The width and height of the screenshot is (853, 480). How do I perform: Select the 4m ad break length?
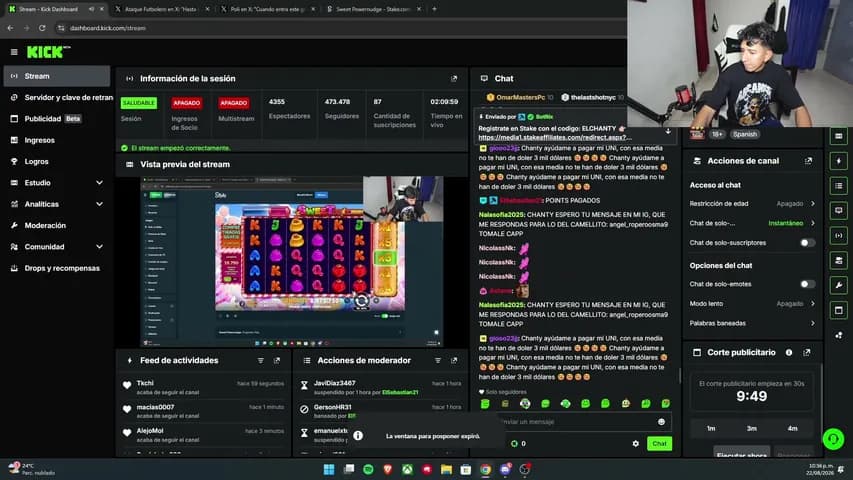(x=793, y=429)
